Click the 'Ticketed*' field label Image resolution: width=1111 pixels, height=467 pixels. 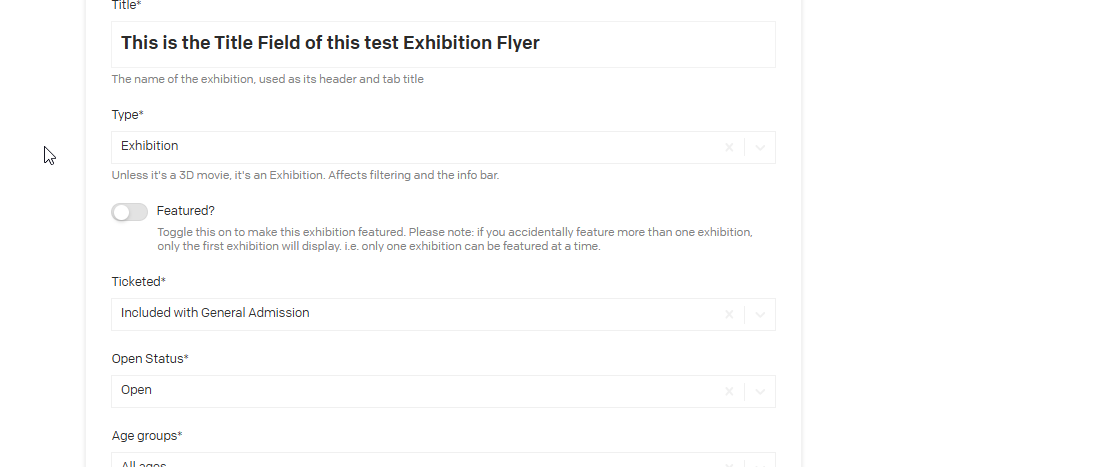[139, 282]
